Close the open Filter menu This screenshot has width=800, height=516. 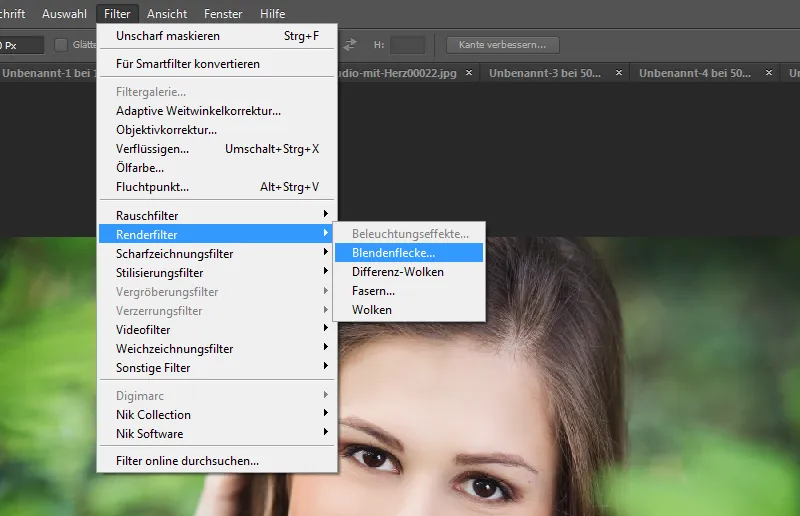click(x=117, y=14)
